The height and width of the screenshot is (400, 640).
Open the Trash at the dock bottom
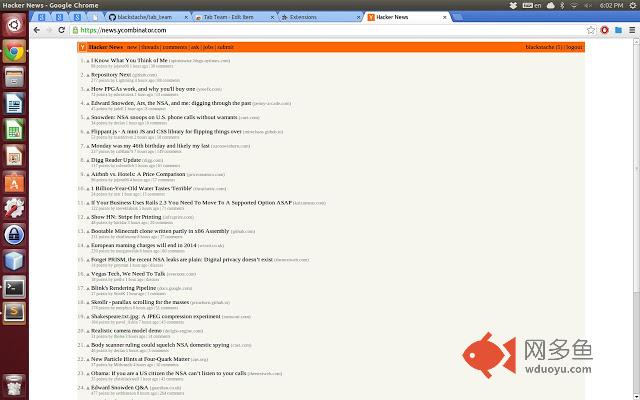click(14, 386)
